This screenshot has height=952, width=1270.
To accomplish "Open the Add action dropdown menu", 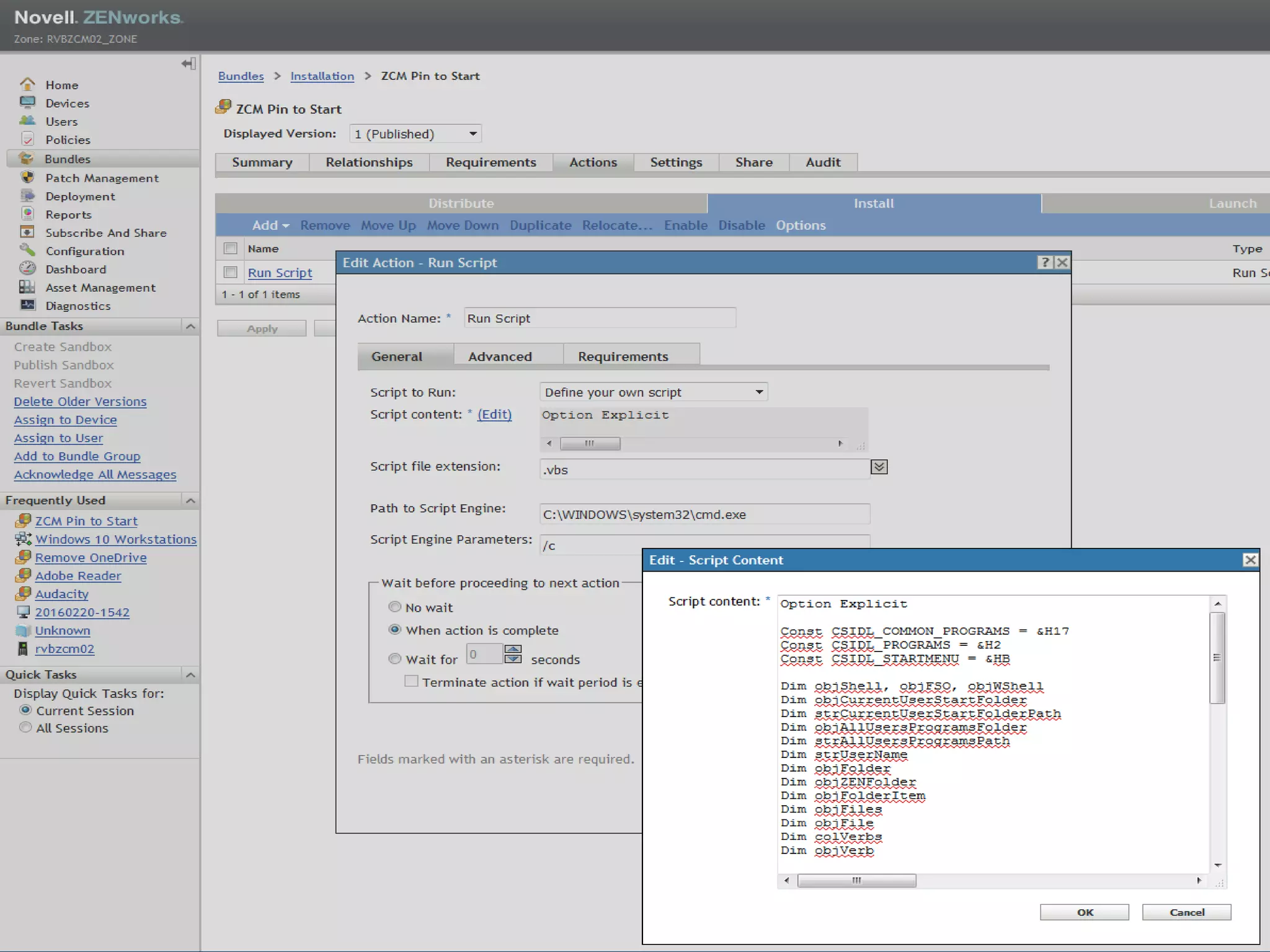I will (x=270, y=226).
